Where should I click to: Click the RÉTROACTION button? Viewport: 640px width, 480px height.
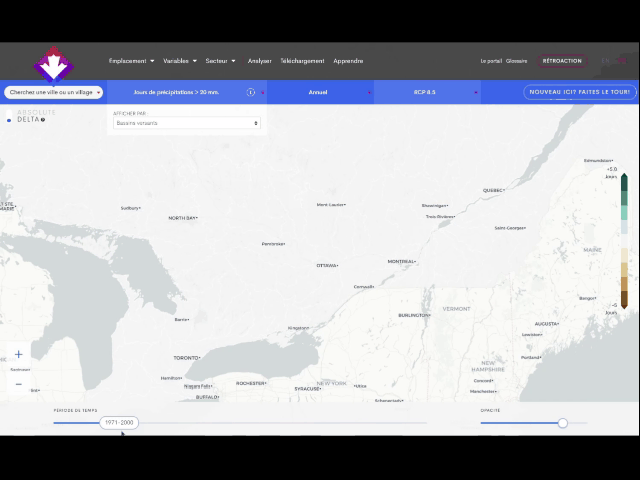562,61
